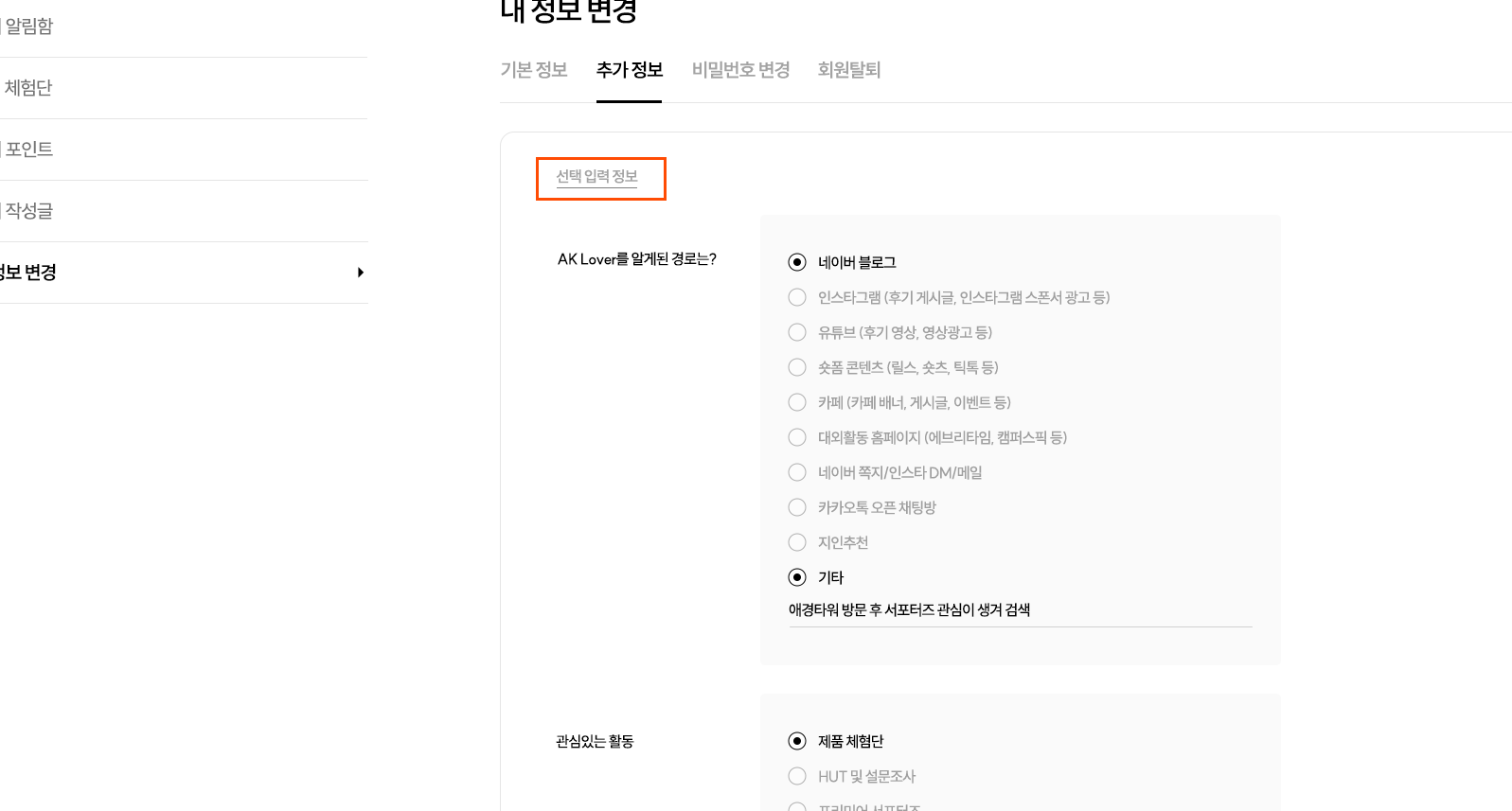
Task: Go to the 회원탈퇴 tab
Action: point(849,70)
